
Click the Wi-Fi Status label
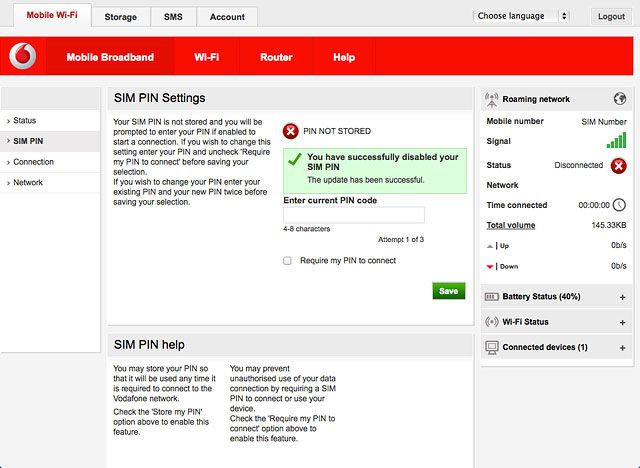(525, 322)
